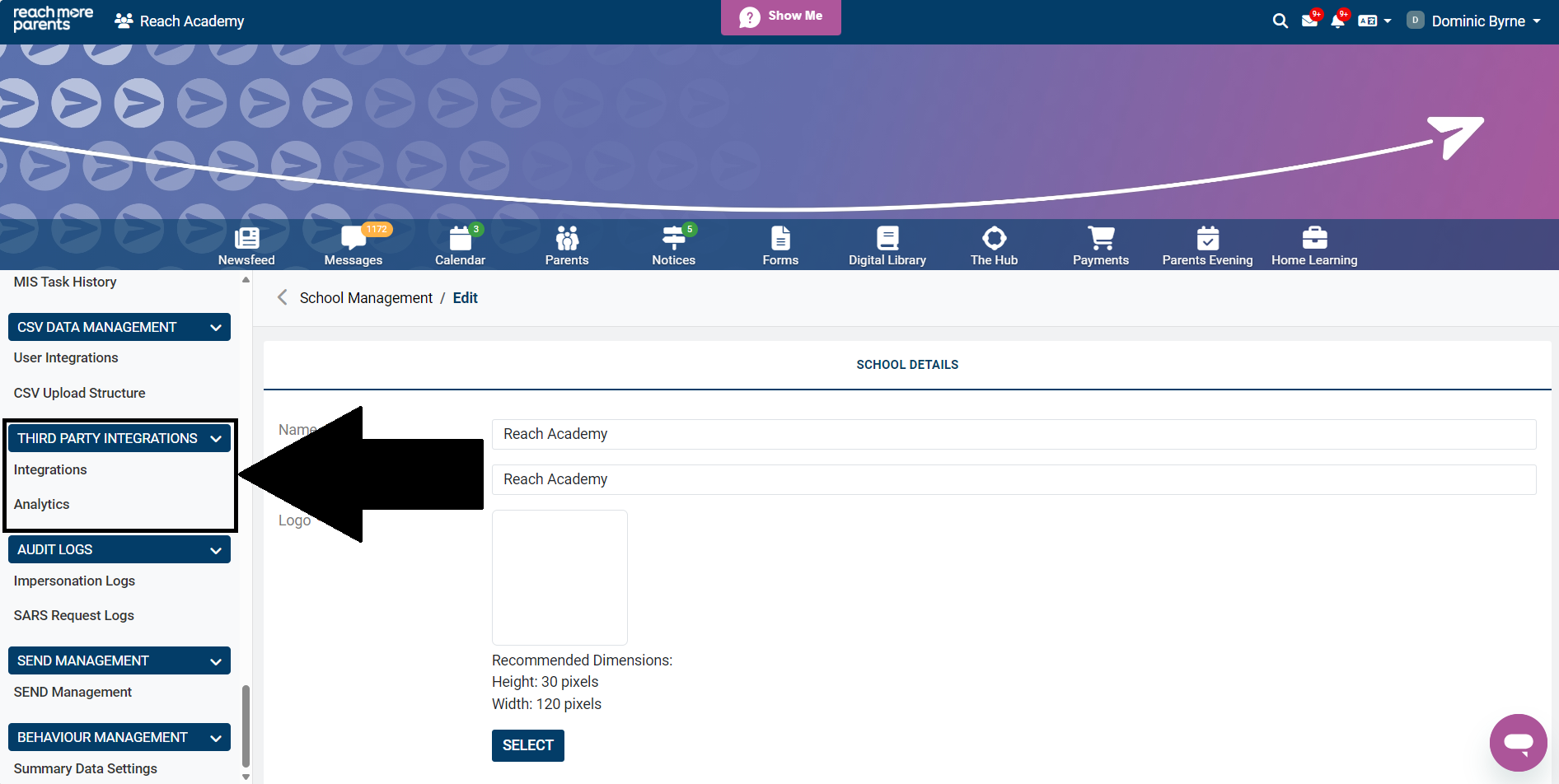
Task: Collapse the Audit Logs section
Action: tap(216, 550)
